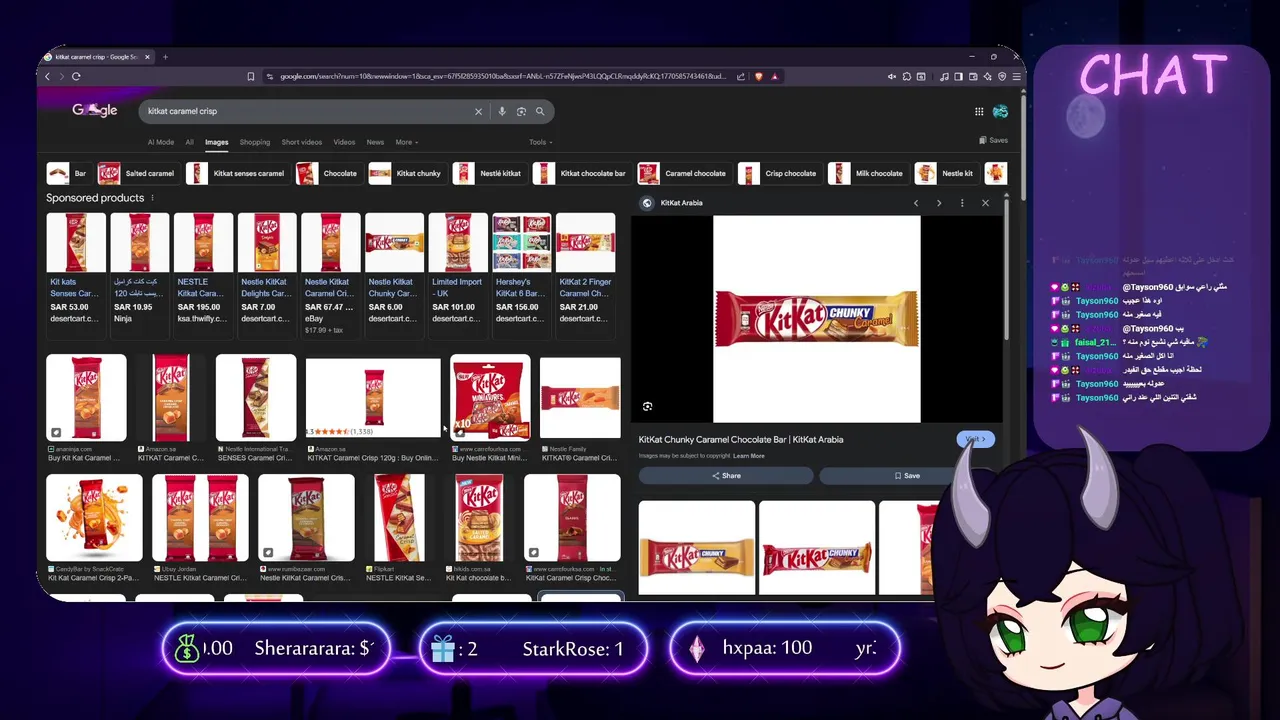Viewport: 1280px width, 720px height.
Task: Filter by the Kitkat chocolate bar chip
Action: coord(581,173)
